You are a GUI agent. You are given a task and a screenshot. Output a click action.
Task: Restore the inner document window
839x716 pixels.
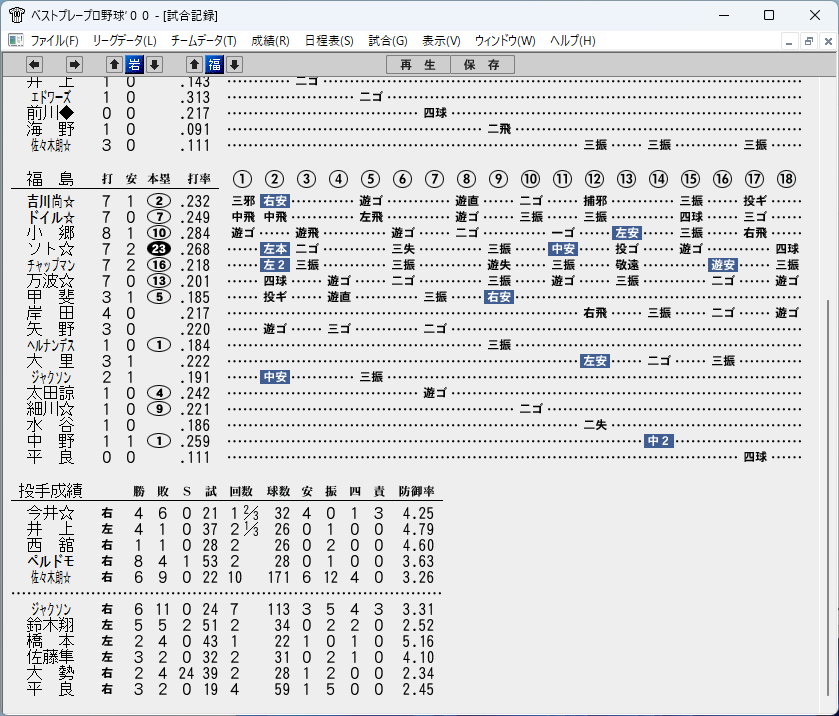pyautogui.click(x=809, y=41)
